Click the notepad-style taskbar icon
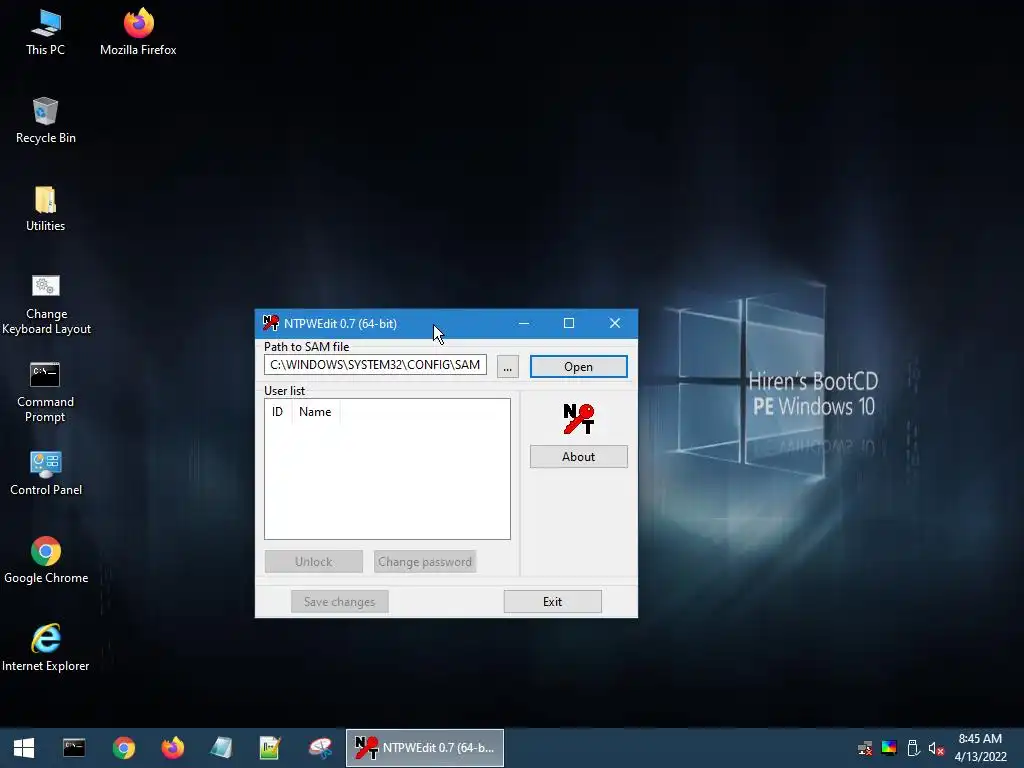The height and width of the screenshot is (768, 1024). 221,748
